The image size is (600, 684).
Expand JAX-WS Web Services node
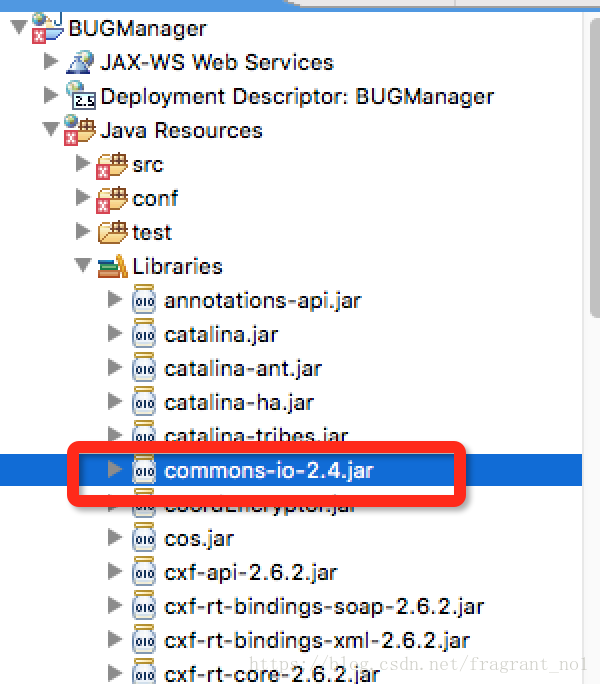click(51, 61)
